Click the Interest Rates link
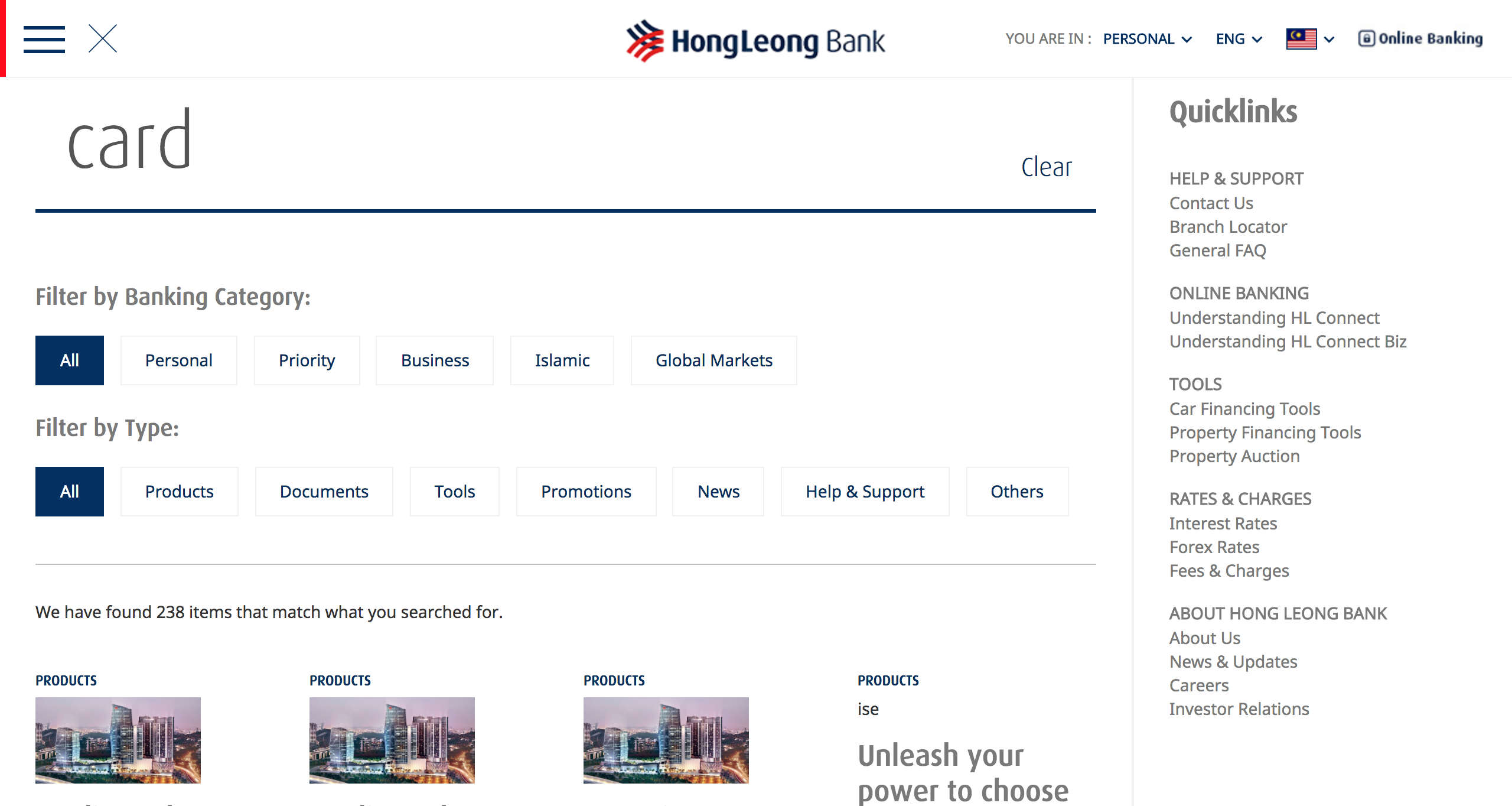Viewport: 1512px width, 806px height. (1222, 522)
